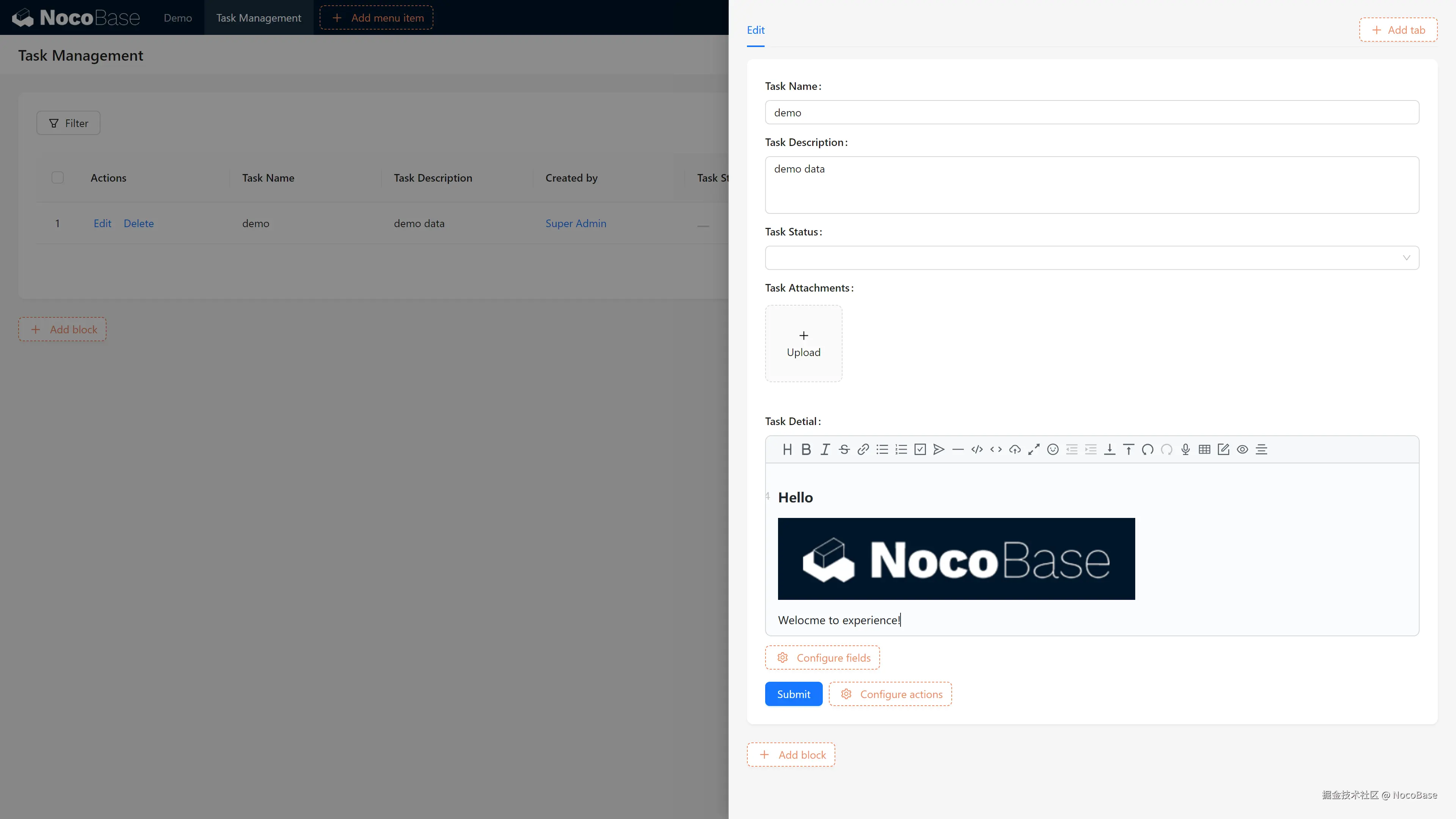The image size is (1456, 819).
Task: Open the Demo menu item
Action: click(x=177, y=17)
